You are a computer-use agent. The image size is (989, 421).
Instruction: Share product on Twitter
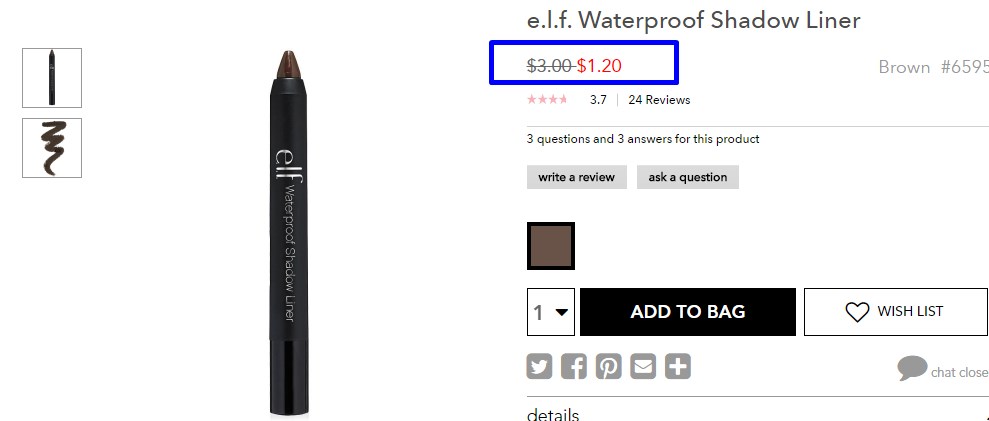pos(539,366)
